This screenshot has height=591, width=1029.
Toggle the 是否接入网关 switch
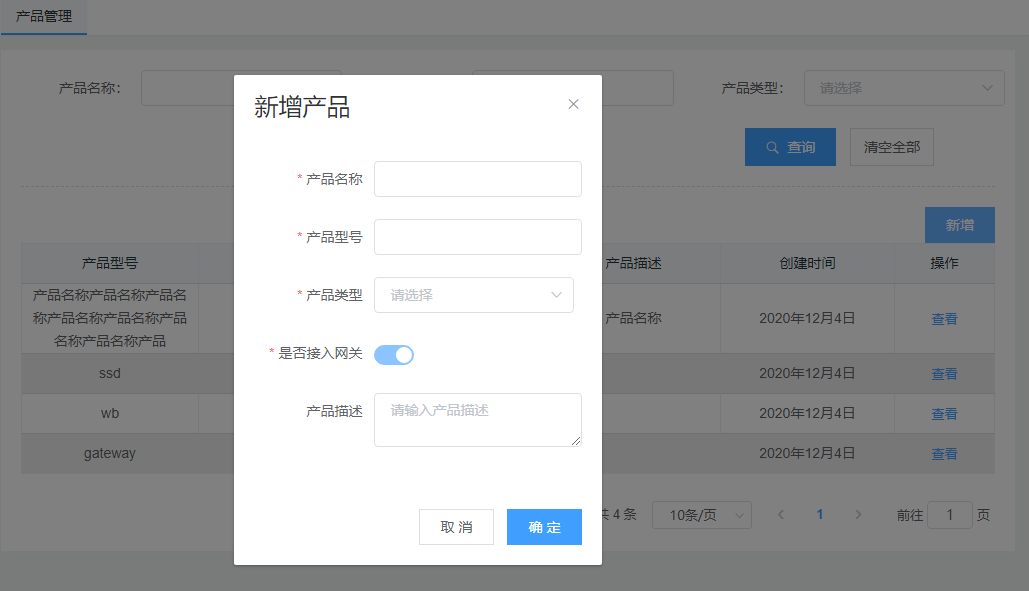(393, 354)
